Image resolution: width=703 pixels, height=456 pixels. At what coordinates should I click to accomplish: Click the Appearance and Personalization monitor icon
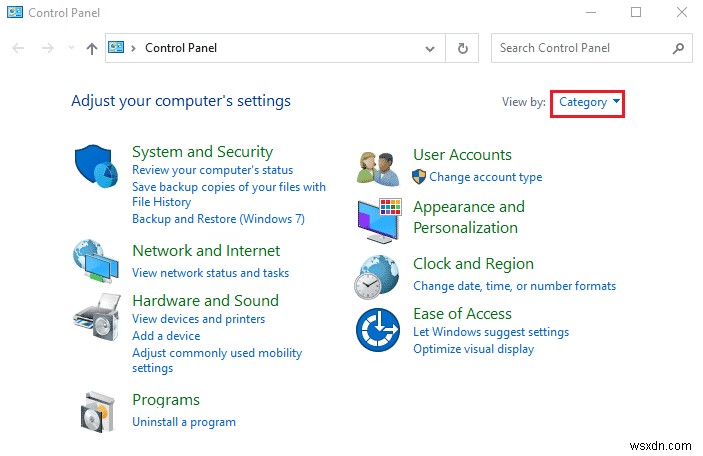click(379, 219)
